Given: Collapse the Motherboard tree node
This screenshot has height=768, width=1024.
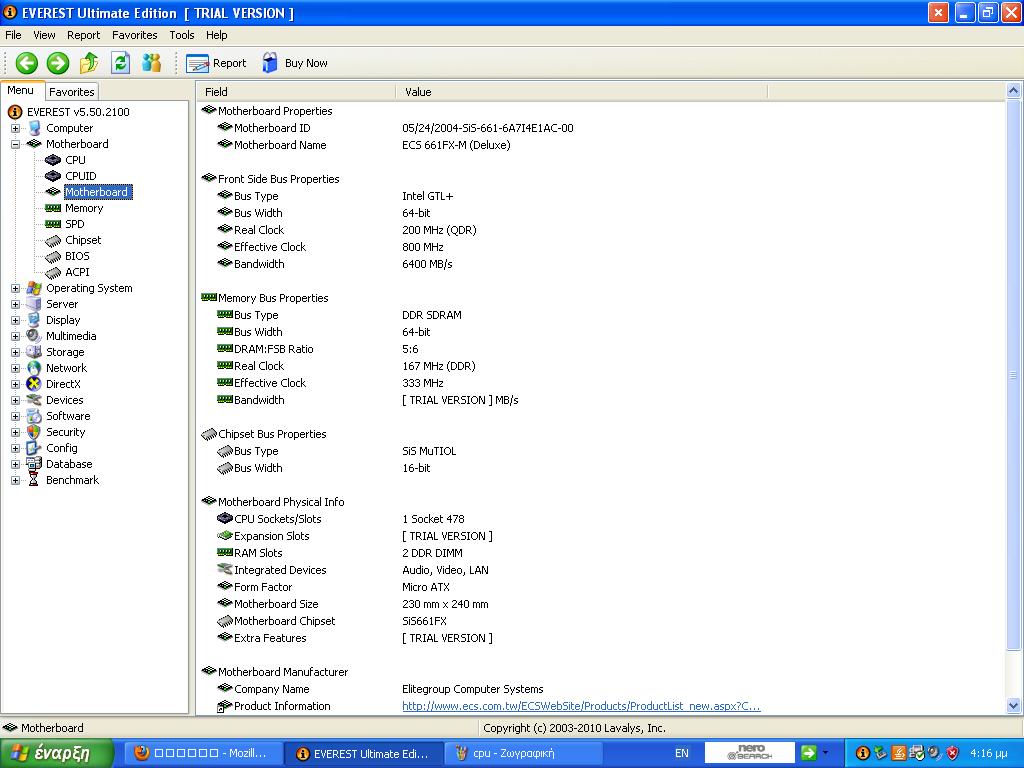Looking at the screenshot, I should (x=15, y=144).
